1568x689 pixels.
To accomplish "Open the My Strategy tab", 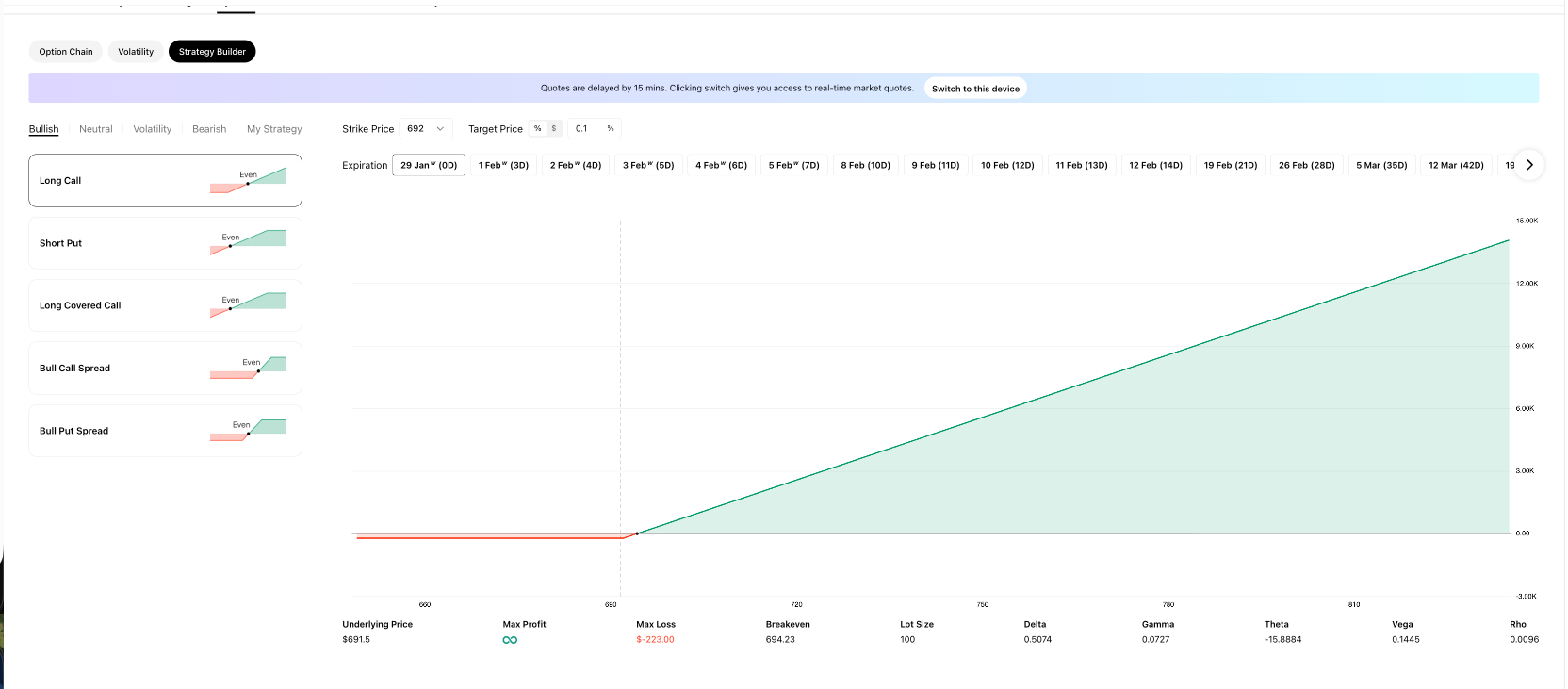I will pyautogui.click(x=274, y=129).
